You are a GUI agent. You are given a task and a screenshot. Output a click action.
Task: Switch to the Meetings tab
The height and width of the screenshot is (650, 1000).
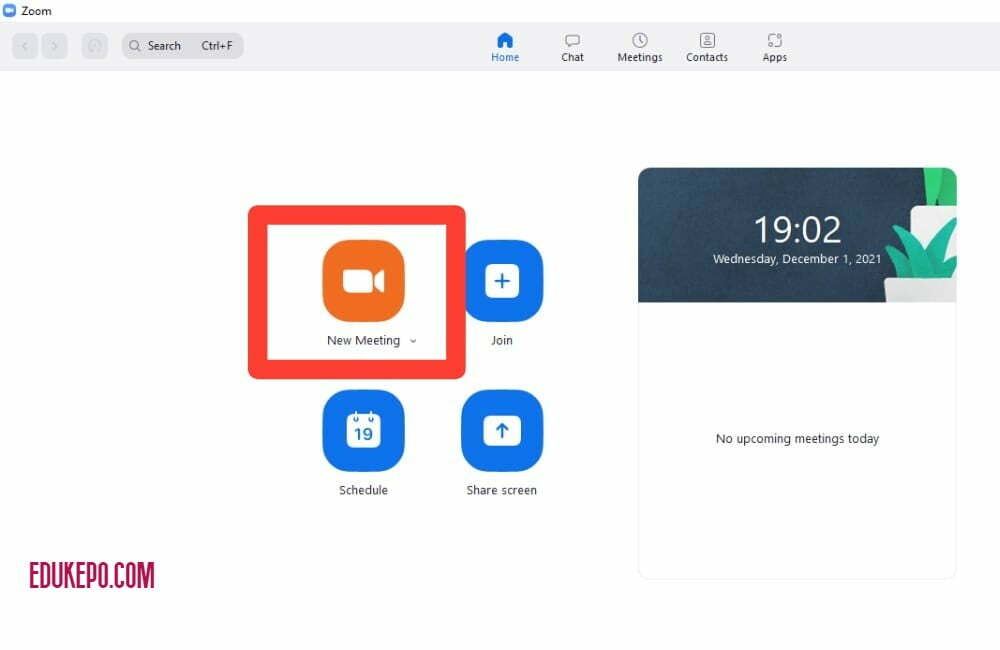640,47
